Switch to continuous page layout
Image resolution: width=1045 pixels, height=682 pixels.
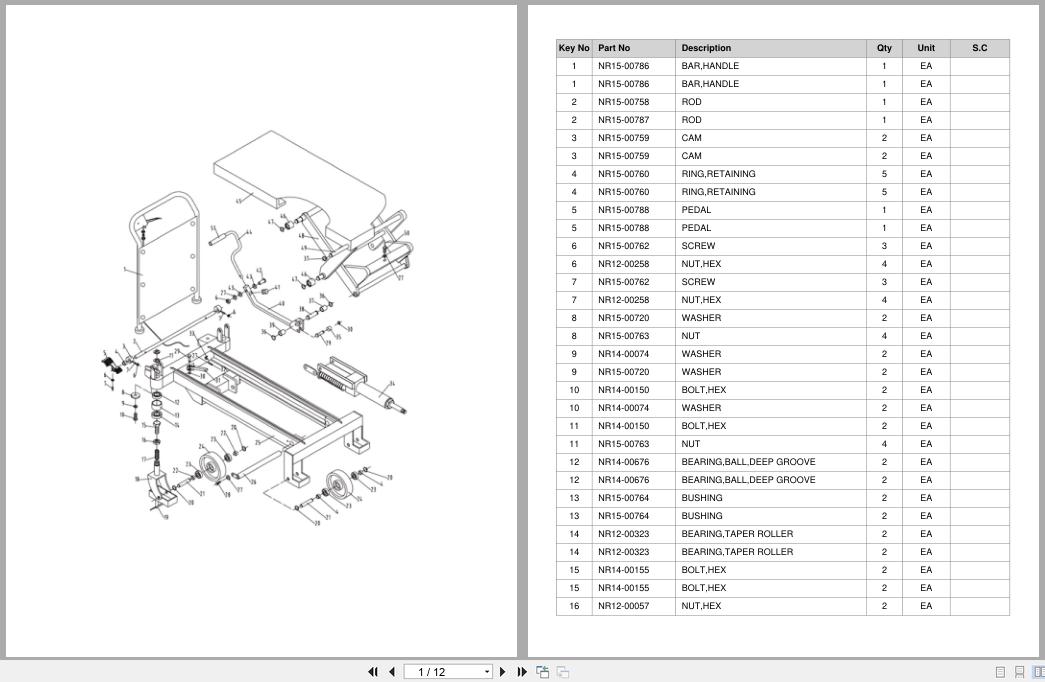1020,672
